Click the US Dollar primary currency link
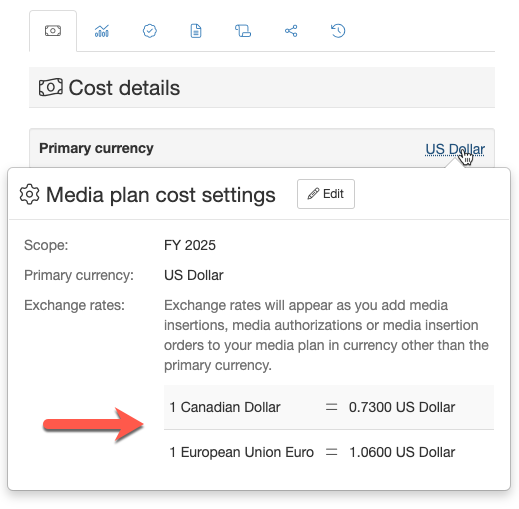The width and height of the screenshot is (519, 509). 455,149
